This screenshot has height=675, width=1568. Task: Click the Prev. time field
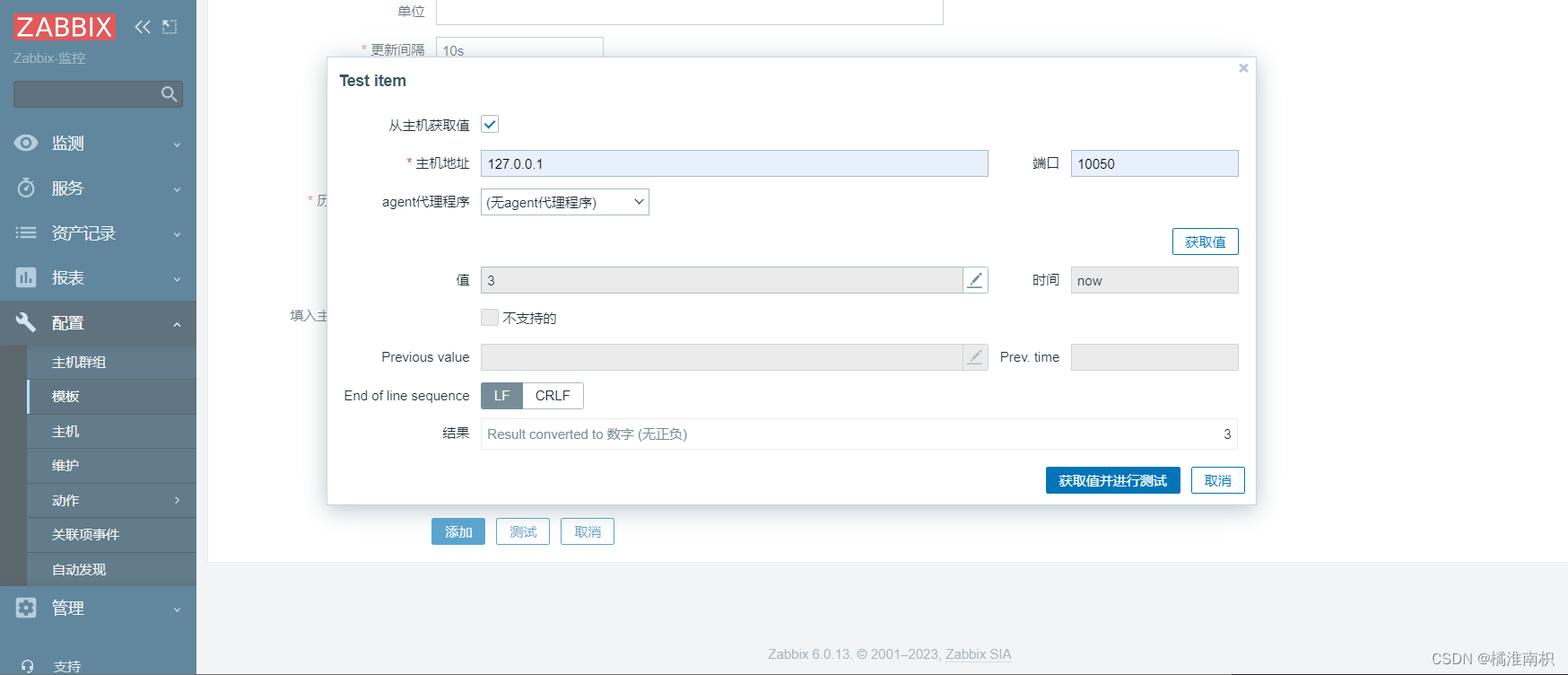tap(1154, 357)
